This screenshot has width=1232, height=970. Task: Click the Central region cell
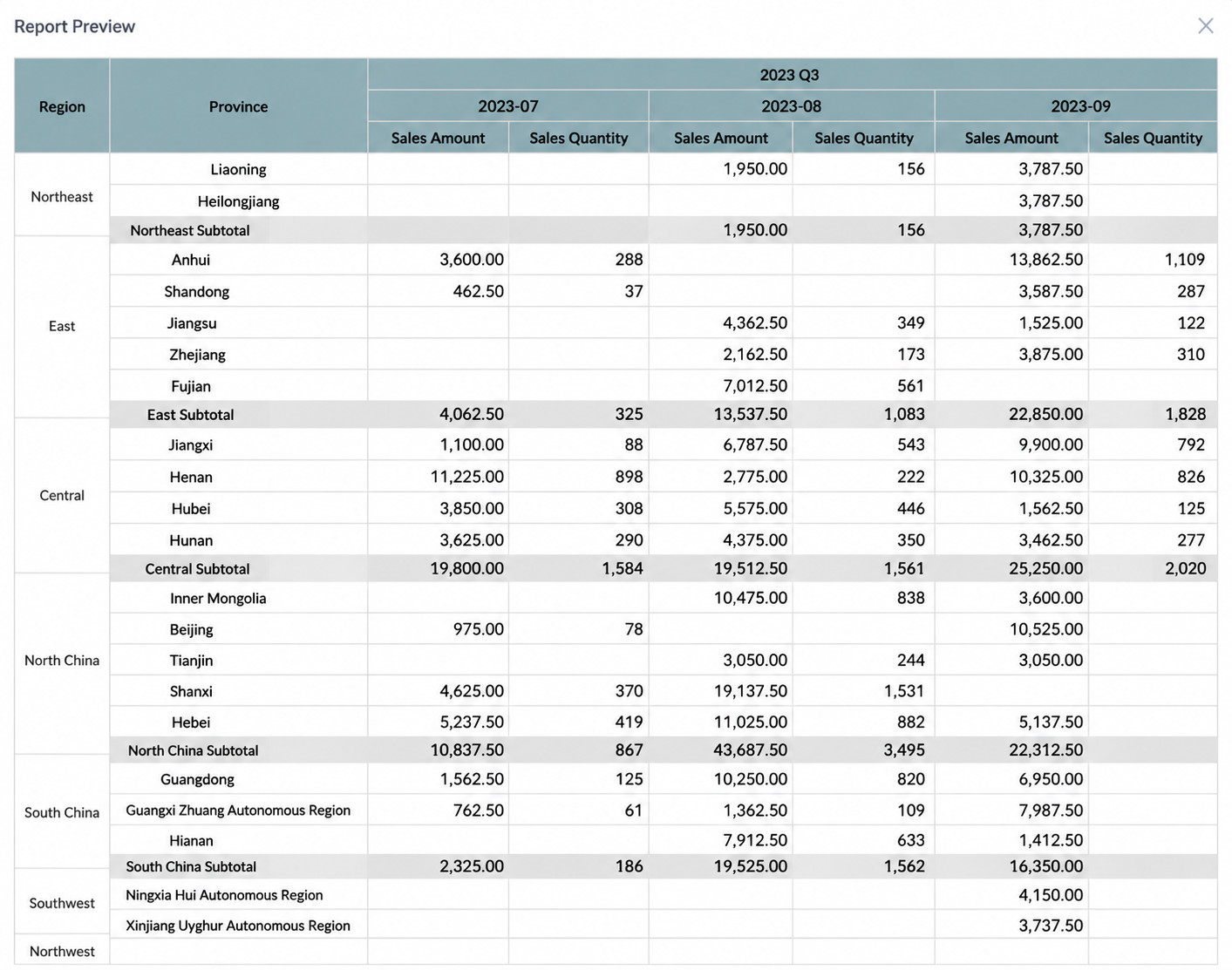(x=62, y=496)
